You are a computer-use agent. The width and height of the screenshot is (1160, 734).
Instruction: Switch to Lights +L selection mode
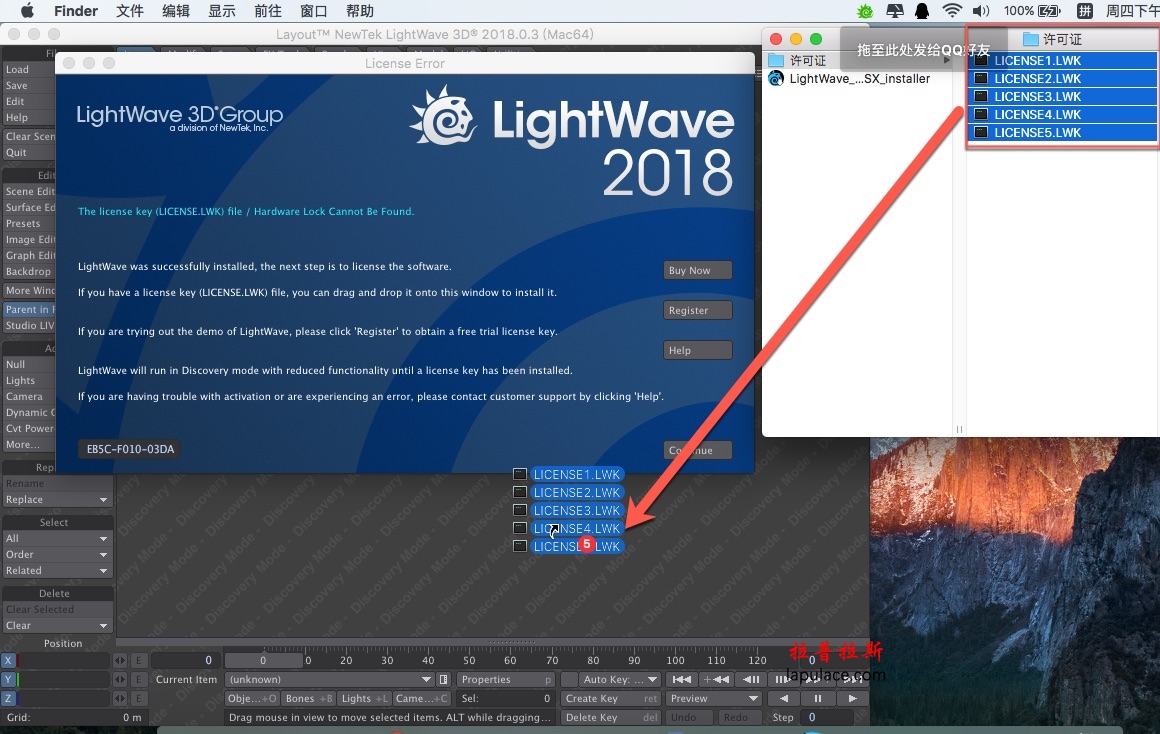click(364, 698)
